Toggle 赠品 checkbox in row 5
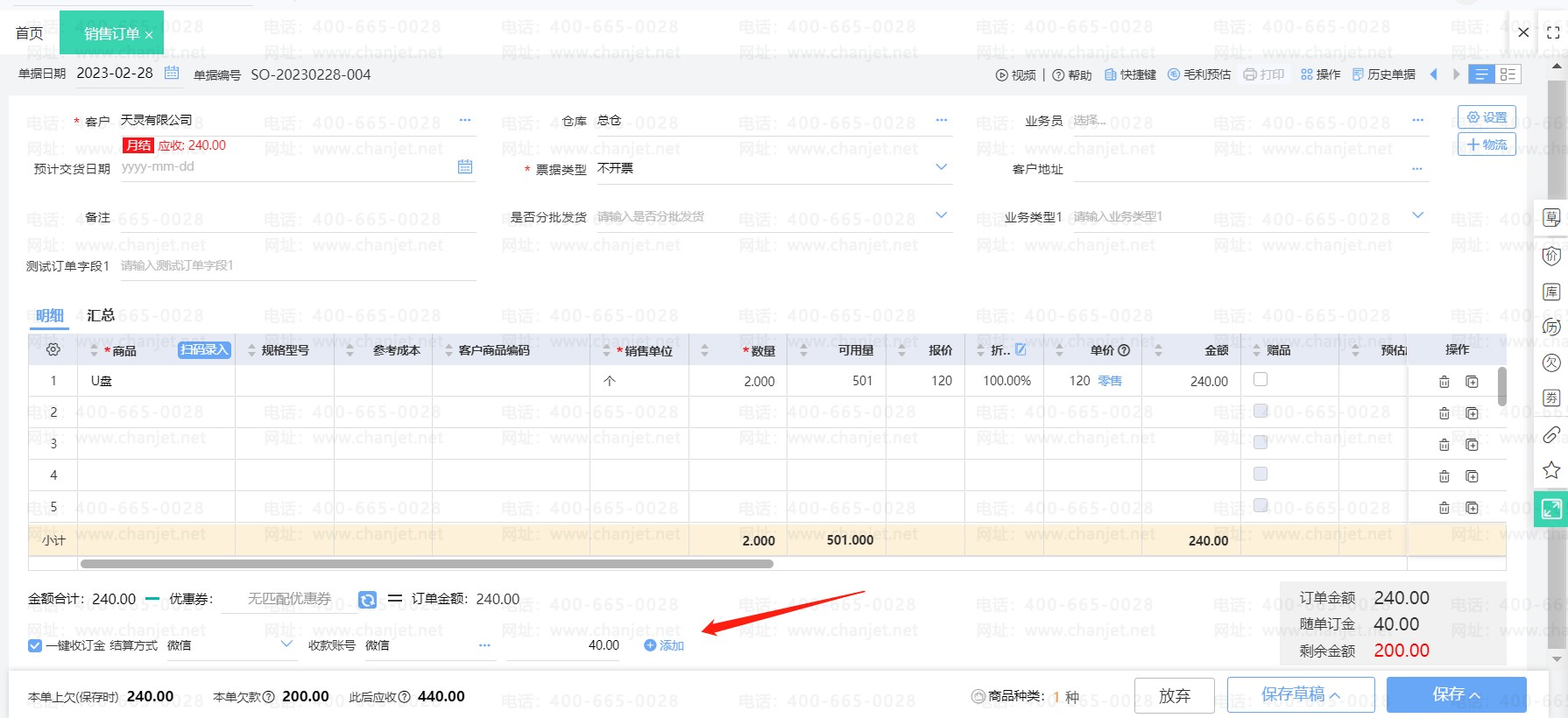This screenshot has height=718, width=1568. tap(1261, 505)
